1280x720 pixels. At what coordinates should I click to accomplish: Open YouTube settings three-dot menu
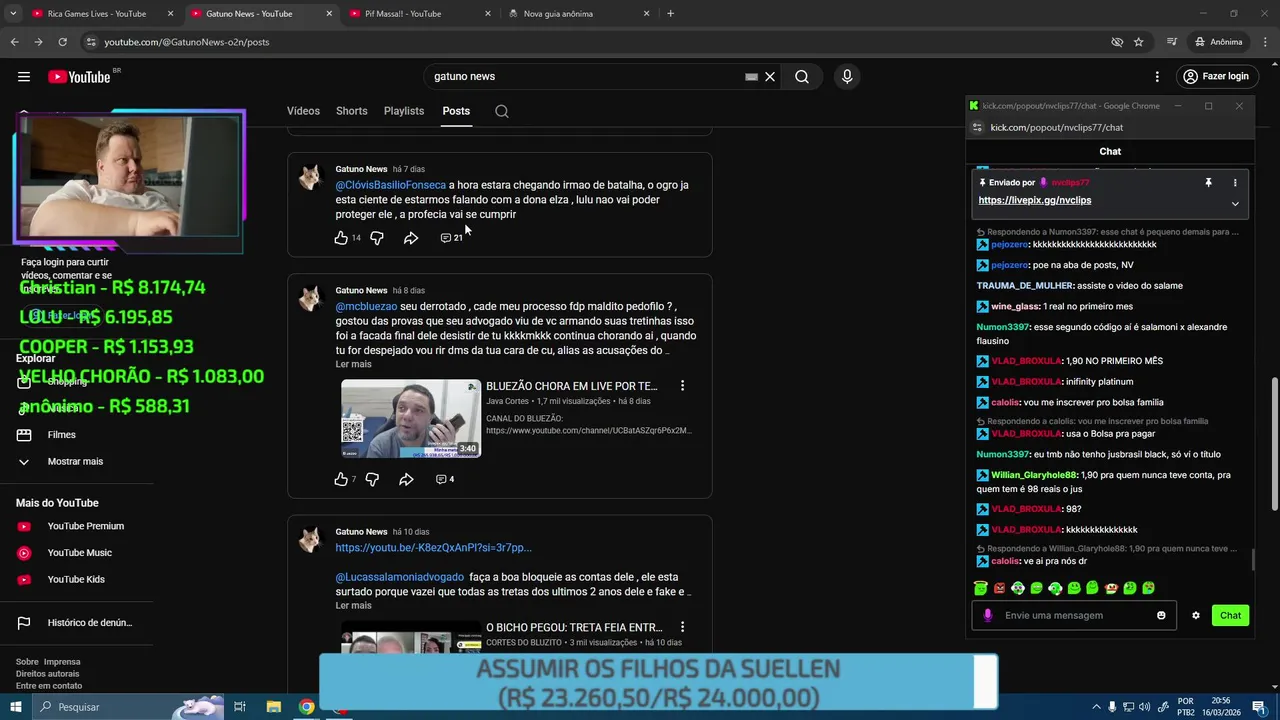[x=1157, y=77]
